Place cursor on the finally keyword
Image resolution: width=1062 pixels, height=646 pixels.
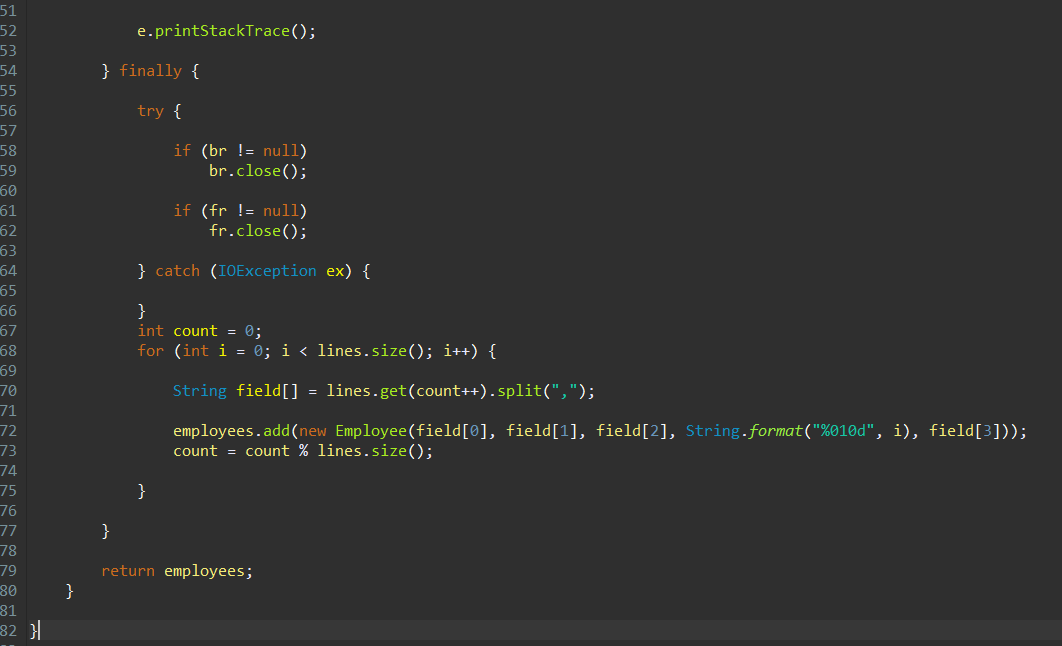150,70
